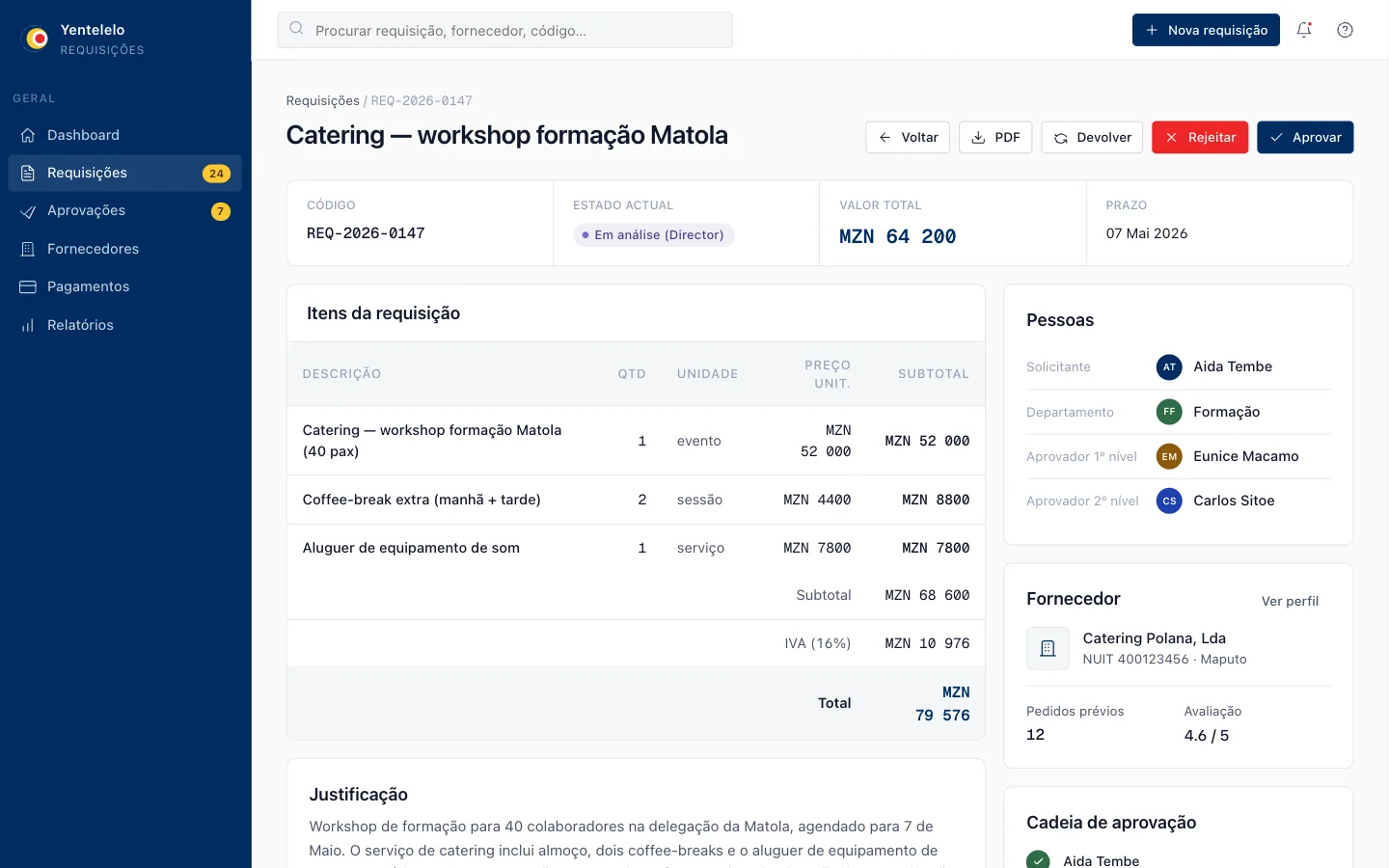The width and height of the screenshot is (1389, 868).
Task: Click the rating value 4.6 / 5
Action: (x=1207, y=735)
